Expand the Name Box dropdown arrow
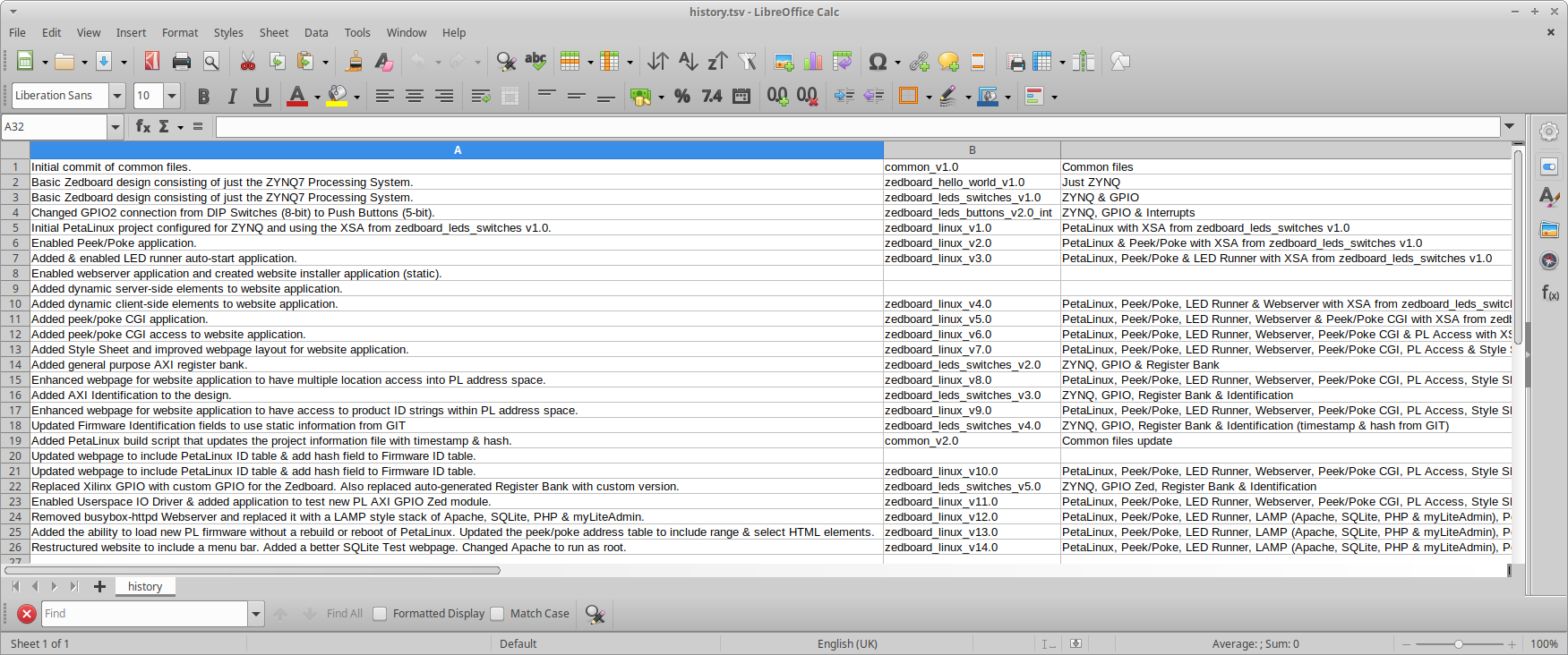Viewport: 1568px width, 655px height. [x=116, y=127]
